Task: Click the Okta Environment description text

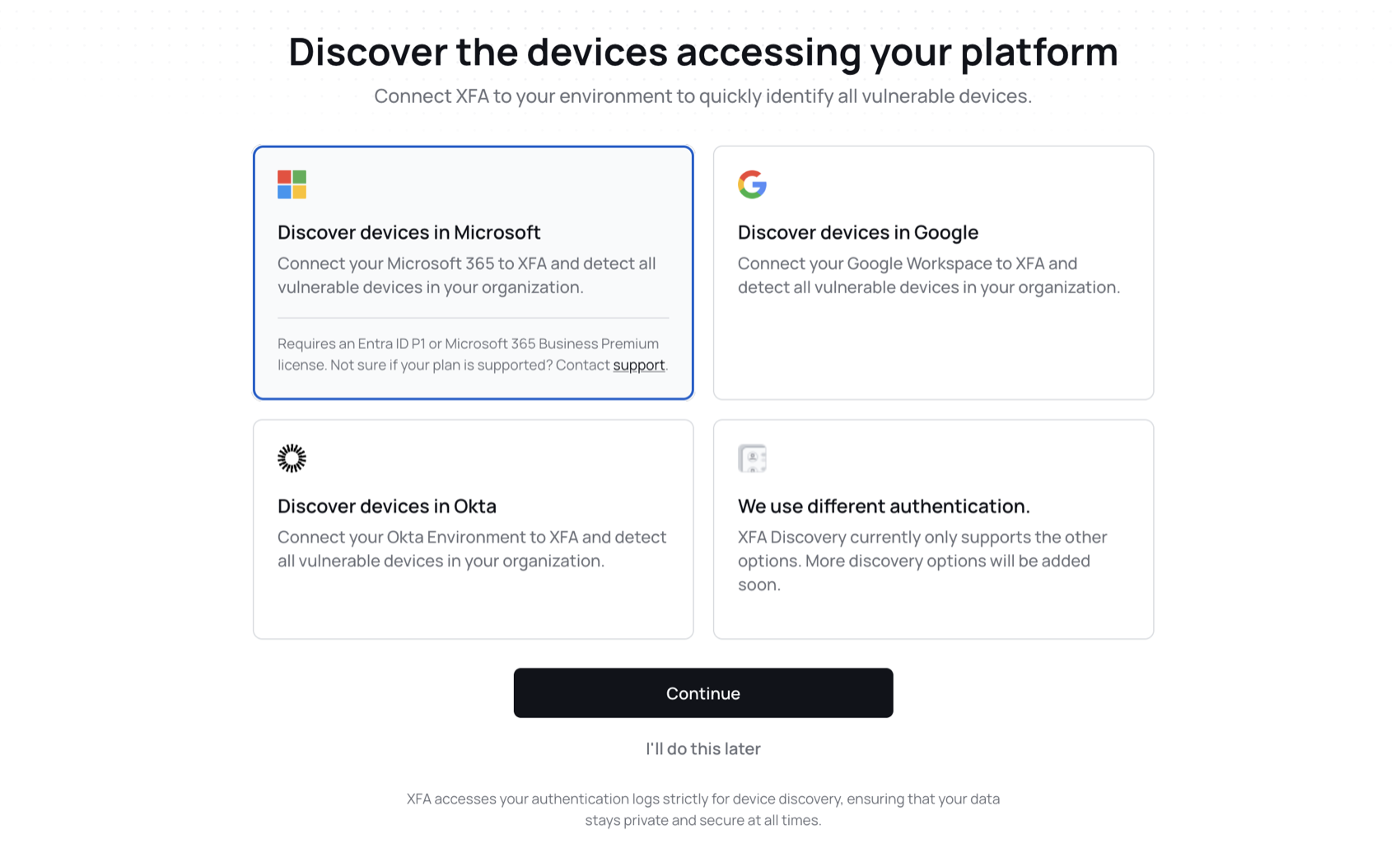Action: point(472,548)
